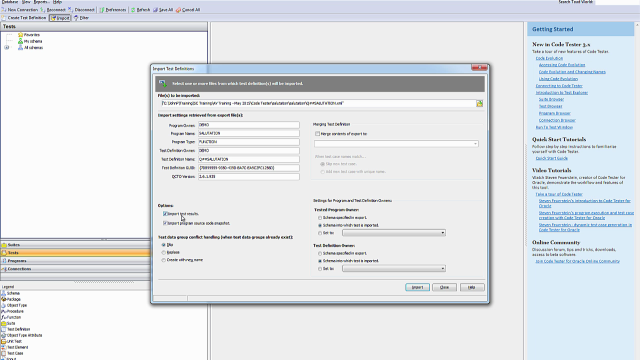Viewport: 640px width, 360px height.
Task: Open the Code Evolution link
Action: point(549,58)
